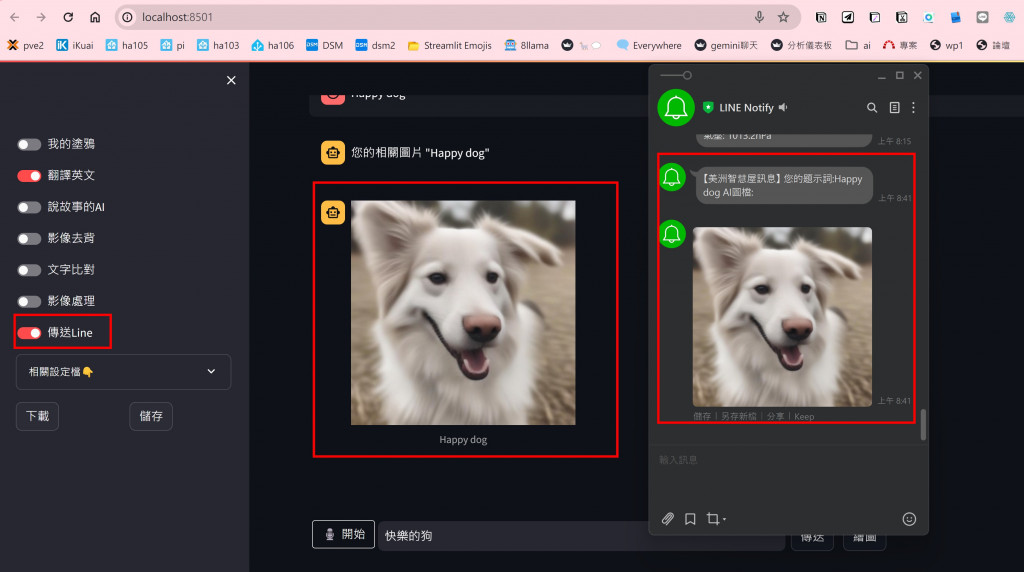The image size is (1024, 572).
Task: Switch on the 影像處理 toggle
Action: pos(29,301)
